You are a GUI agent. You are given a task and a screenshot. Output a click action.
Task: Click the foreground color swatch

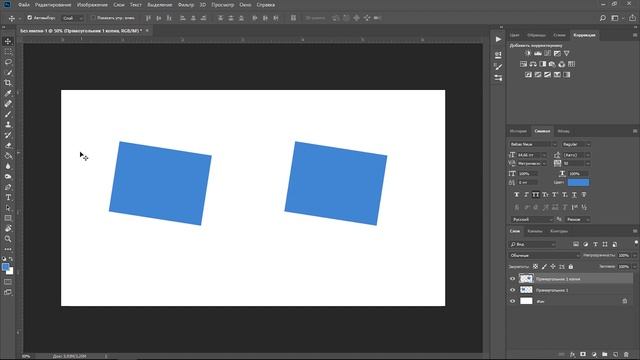[x=5, y=267]
